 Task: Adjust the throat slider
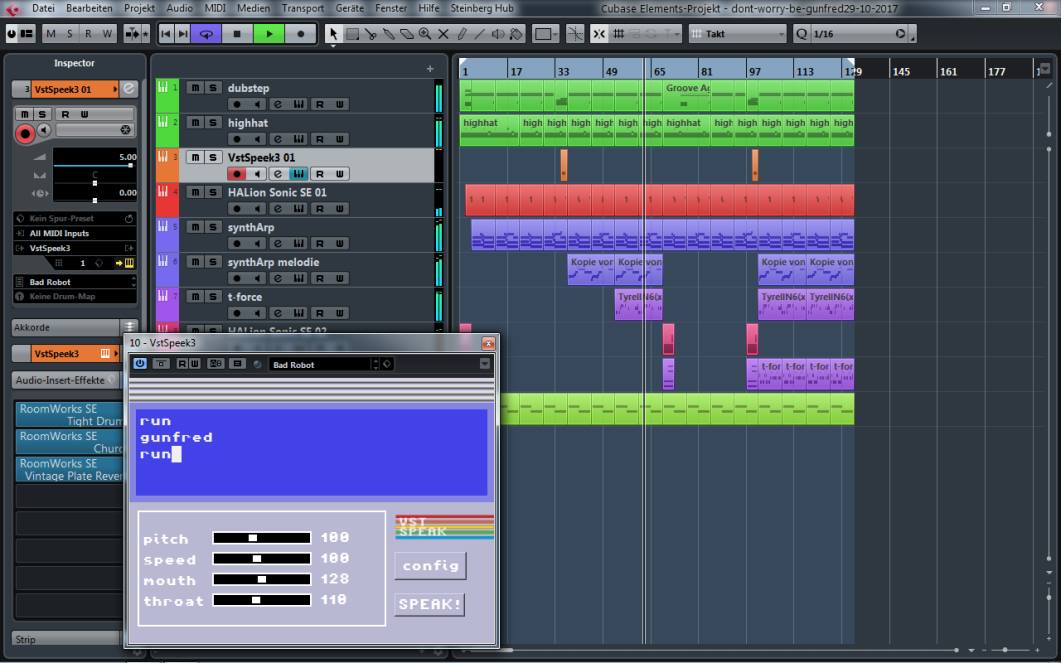click(262, 600)
